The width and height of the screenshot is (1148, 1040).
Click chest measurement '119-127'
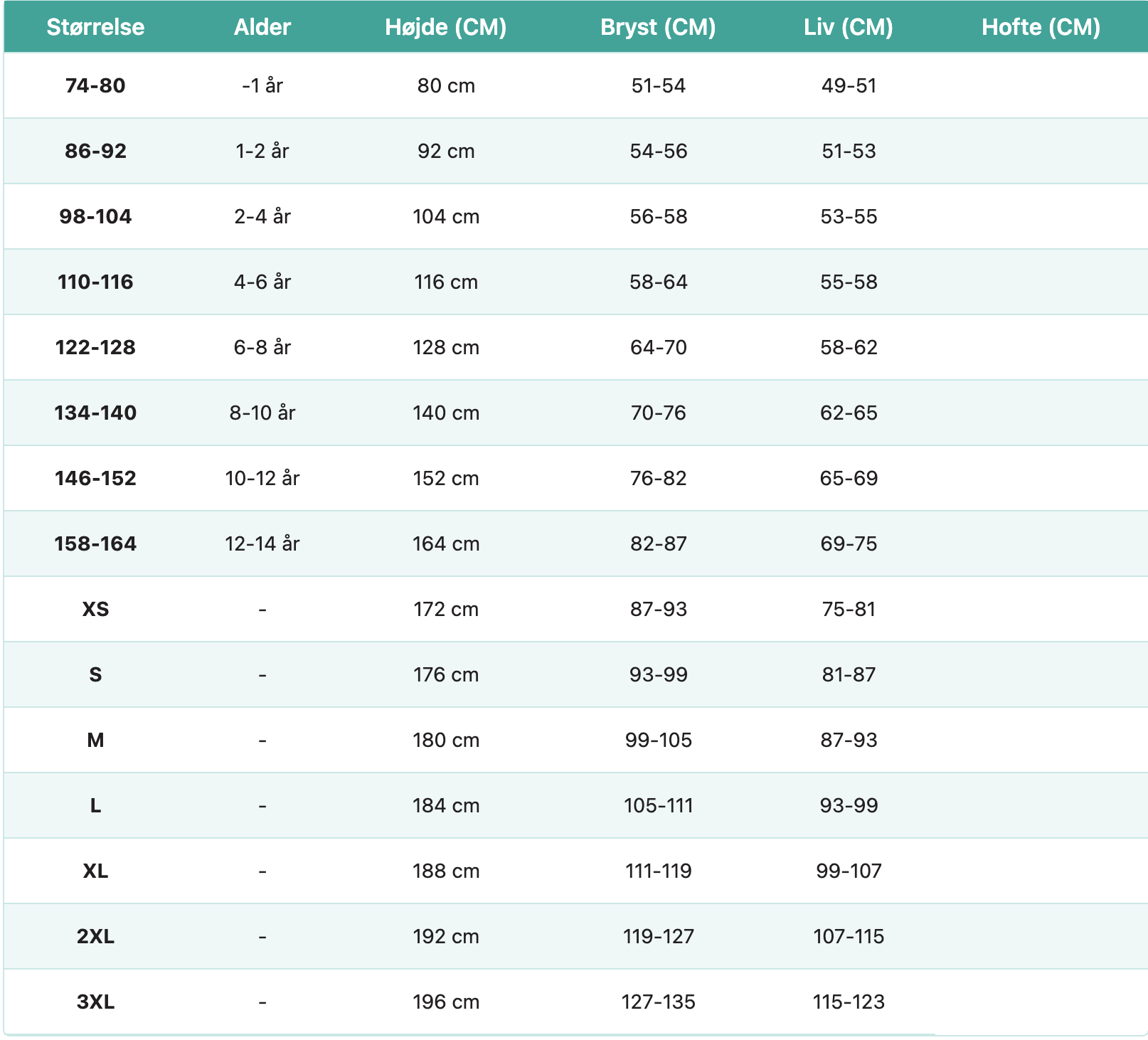pos(659,936)
